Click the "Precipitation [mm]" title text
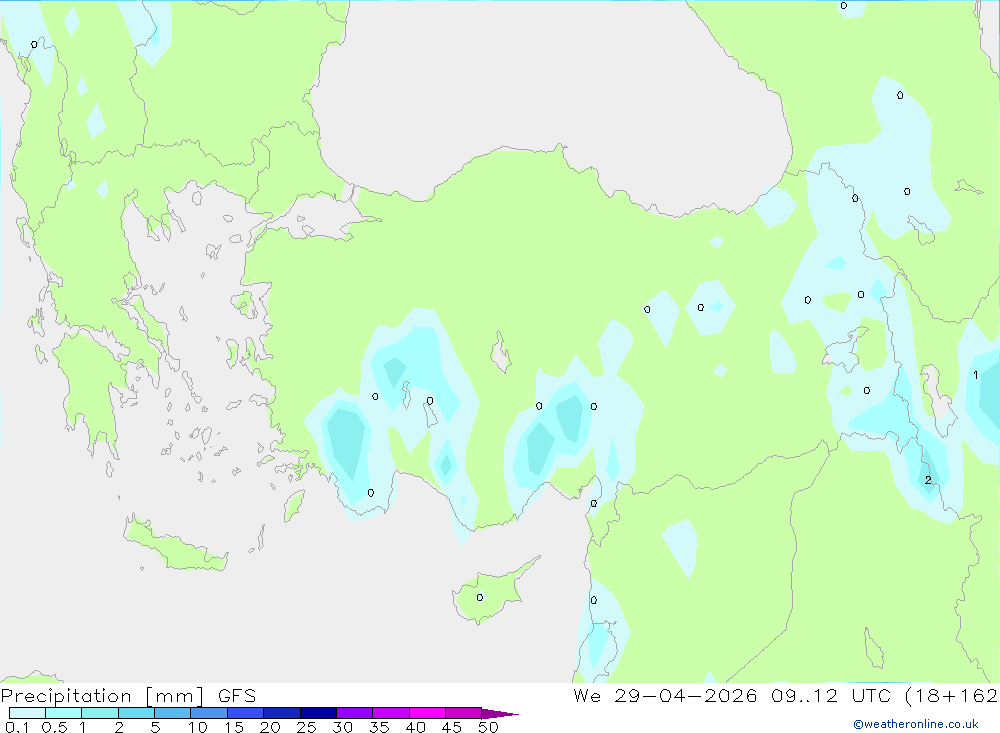1000x733 pixels. [103, 696]
